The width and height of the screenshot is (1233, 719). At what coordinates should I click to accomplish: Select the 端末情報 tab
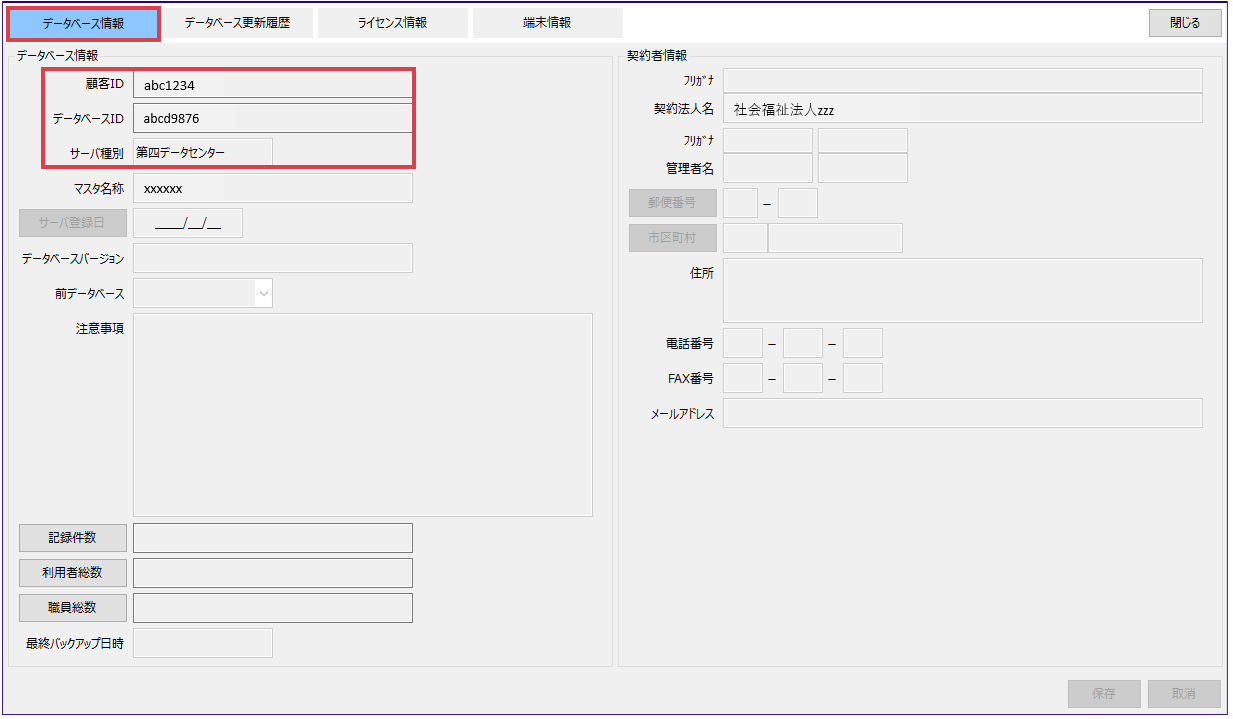click(547, 23)
